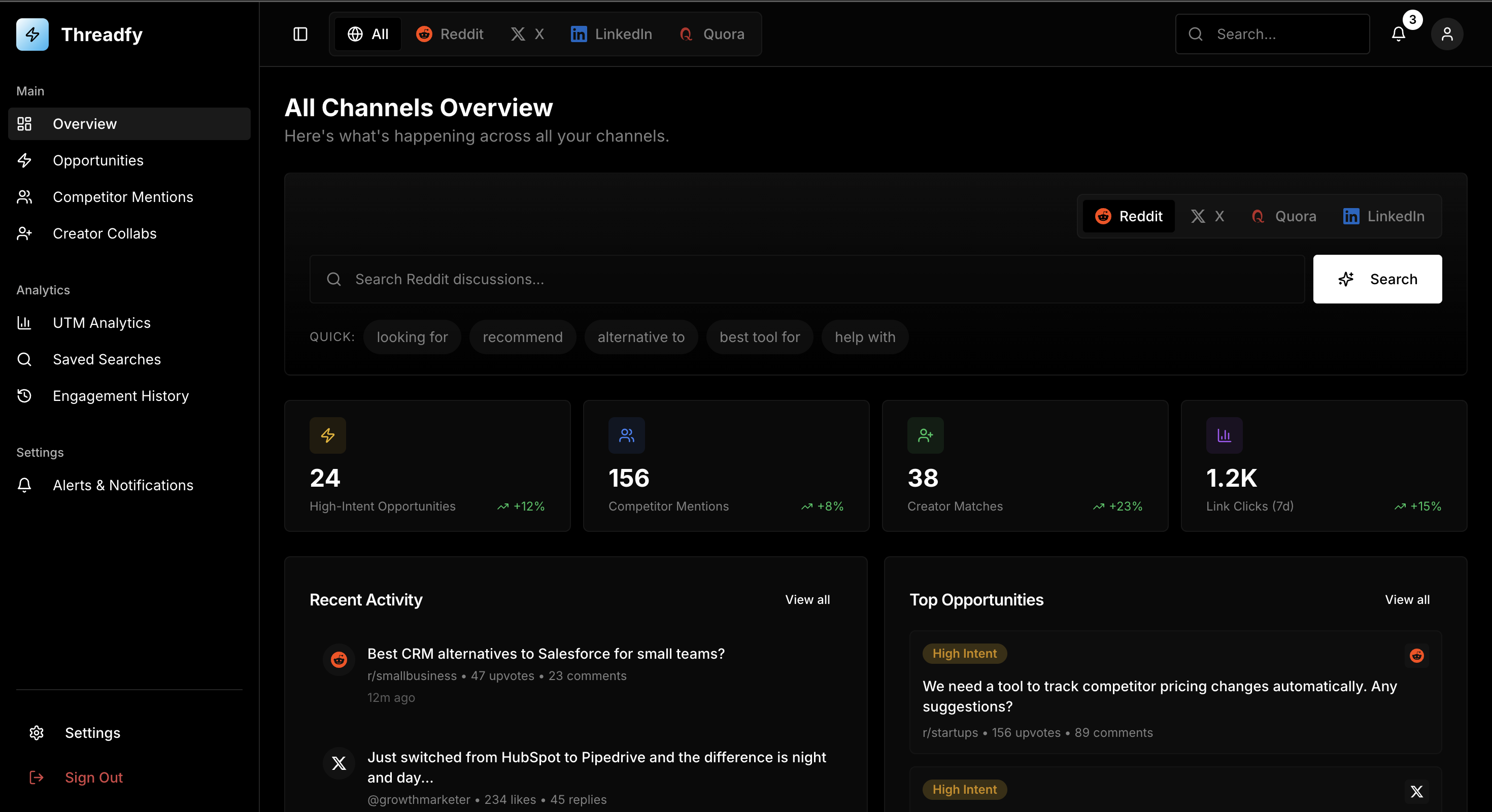Click the Sign Out arrow icon

(37, 777)
